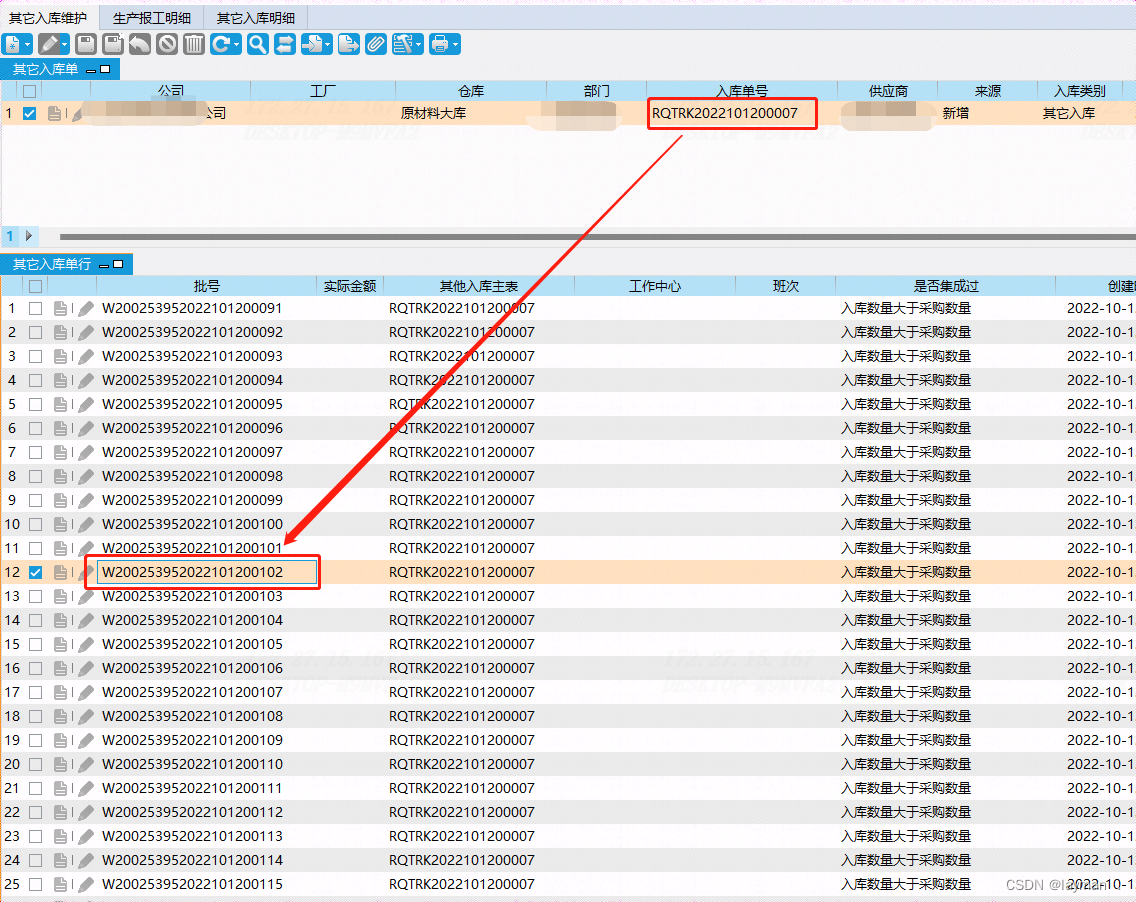Click document icon in RQTRK2022101200007 header row
Screen dimensions: 1136x902
pyautogui.click(x=54, y=114)
